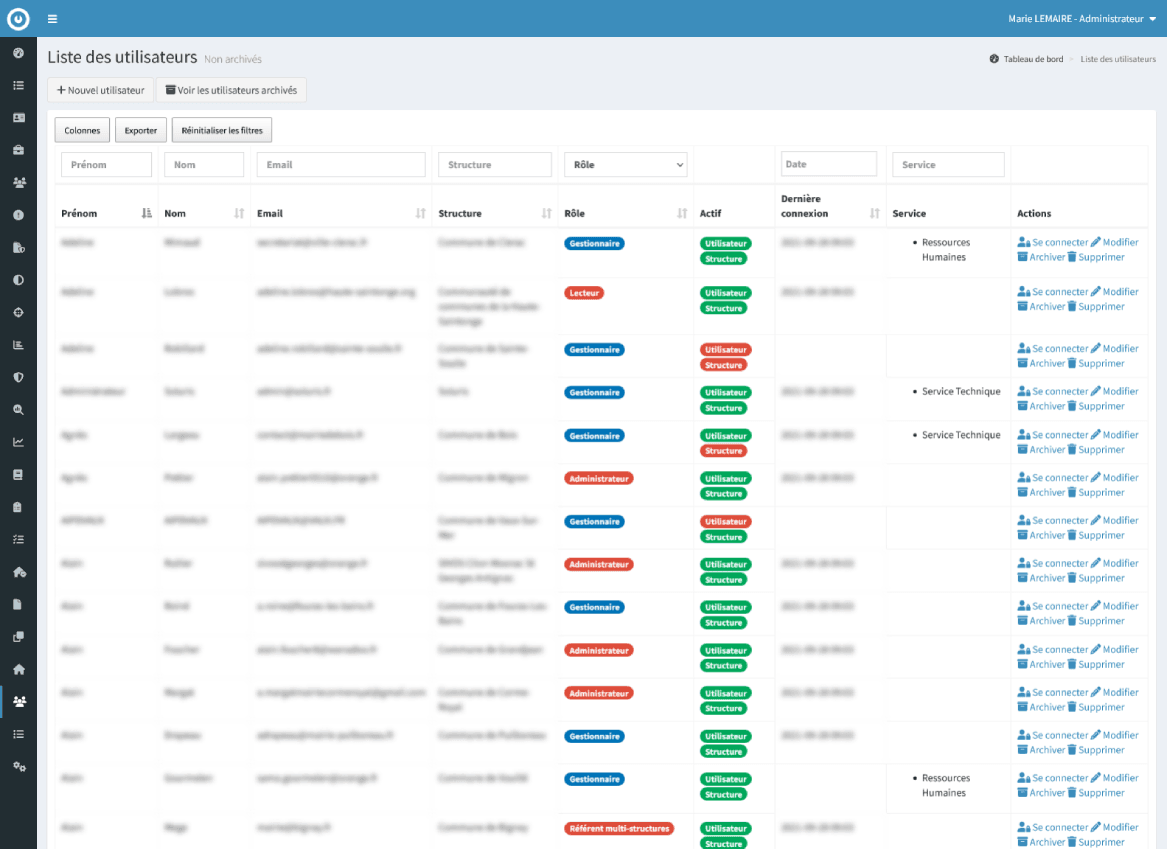The height and width of the screenshot is (849, 1167).
Task: Click the Exporter button
Action: click(x=141, y=130)
